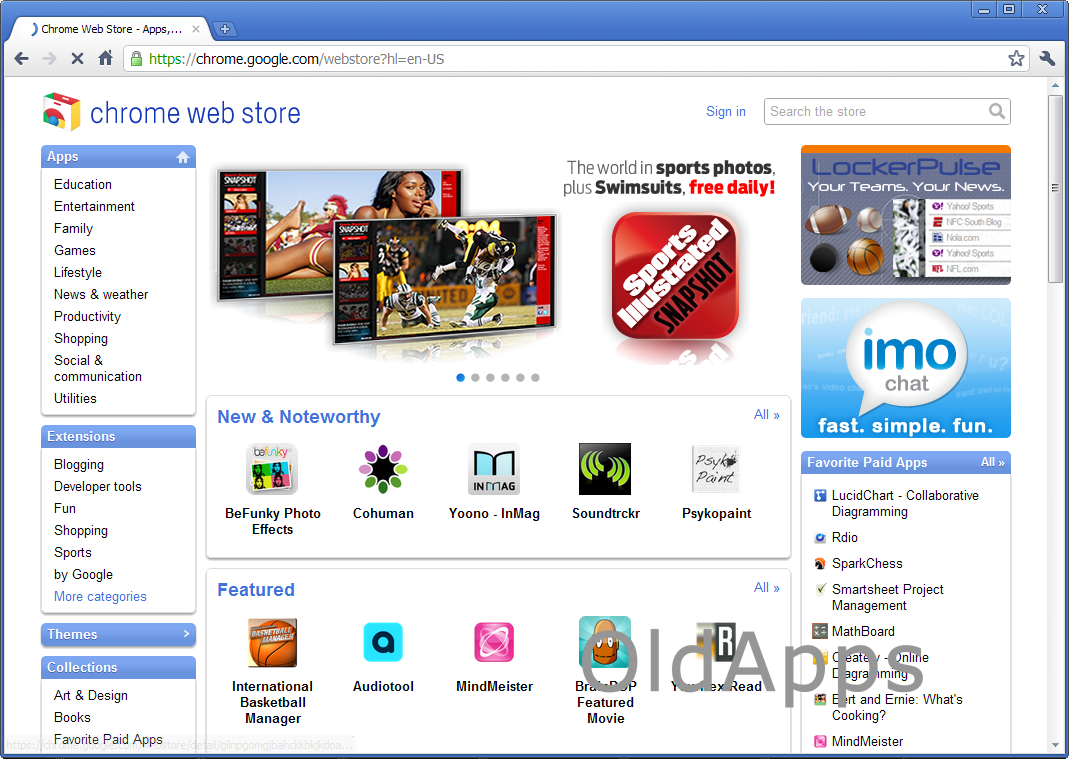
Task: Select the third carousel dot
Action: click(x=490, y=378)
